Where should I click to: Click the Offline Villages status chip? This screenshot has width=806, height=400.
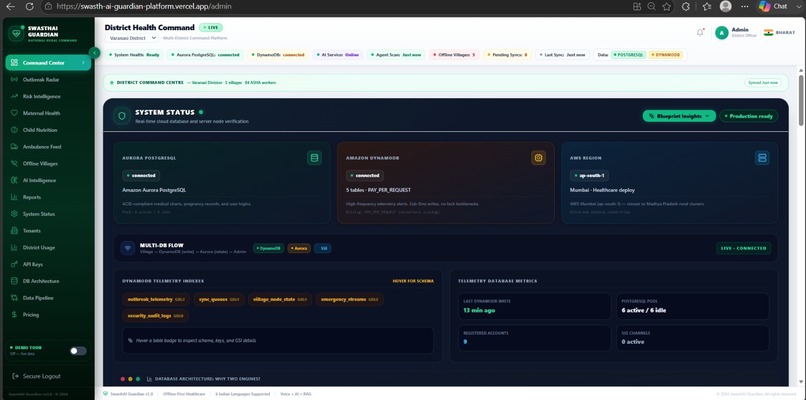coord(454,54)
